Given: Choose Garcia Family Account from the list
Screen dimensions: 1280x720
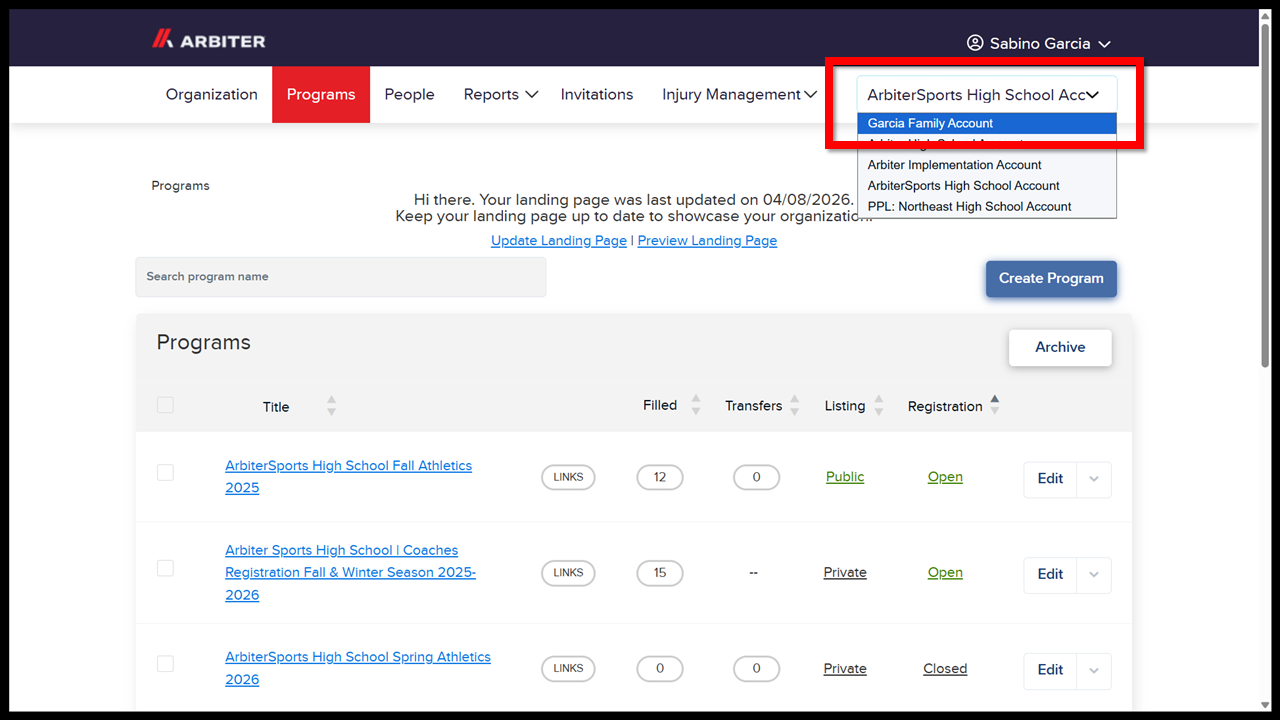Looking at the screenshot, I should (x=987, y=123).
